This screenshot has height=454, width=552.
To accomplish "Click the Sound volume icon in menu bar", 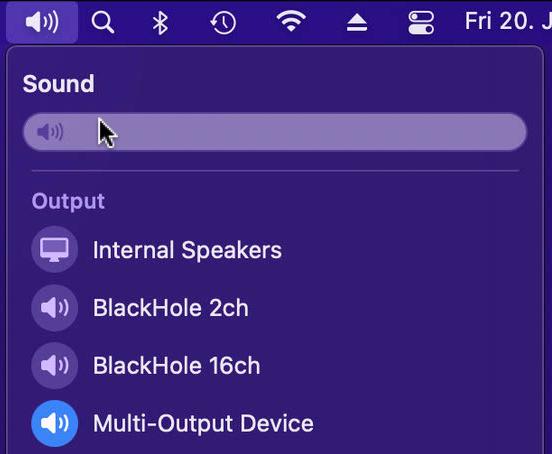I will (x=42, y=22).
